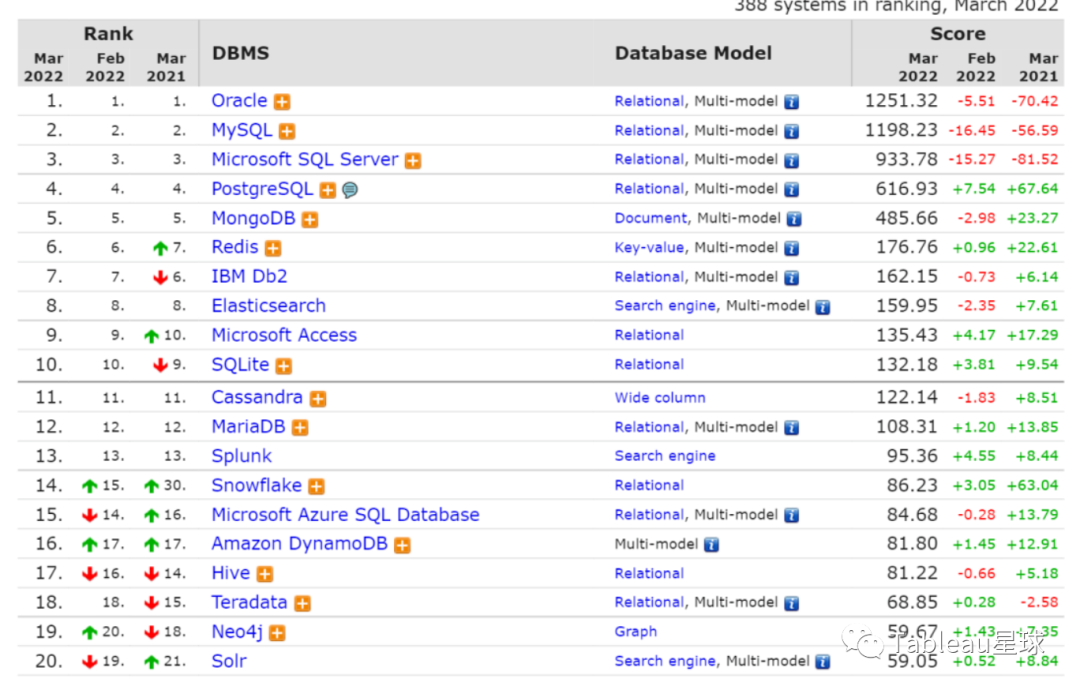Image resolution: width=1080 pixels, height=690 pixels.
Task: Click the Search engine link in the Splunk row
Action: coord(665,456)
